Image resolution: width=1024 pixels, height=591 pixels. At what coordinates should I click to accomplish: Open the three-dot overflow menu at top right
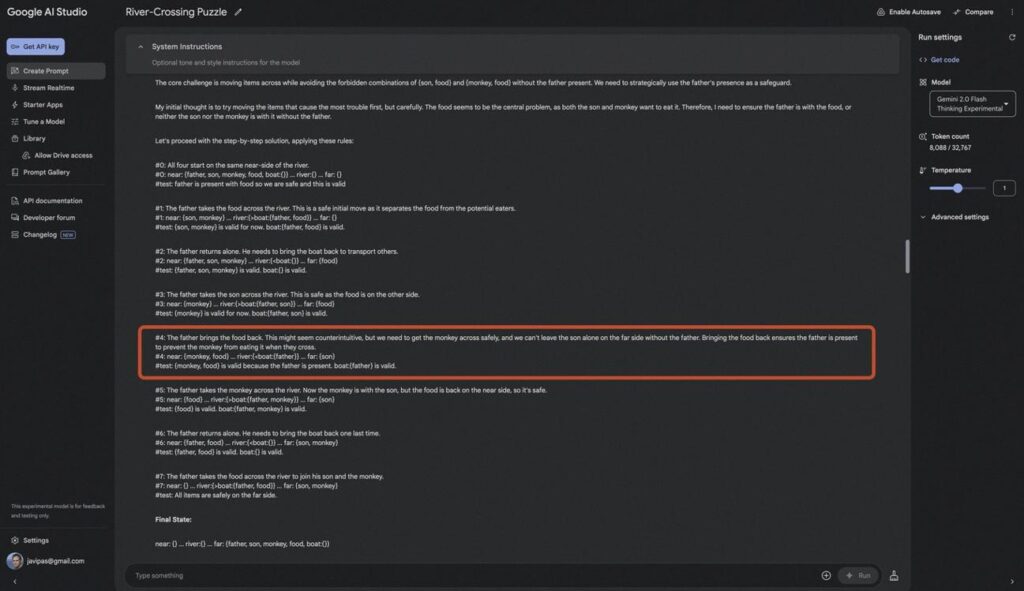click(x=1012, y=12)
